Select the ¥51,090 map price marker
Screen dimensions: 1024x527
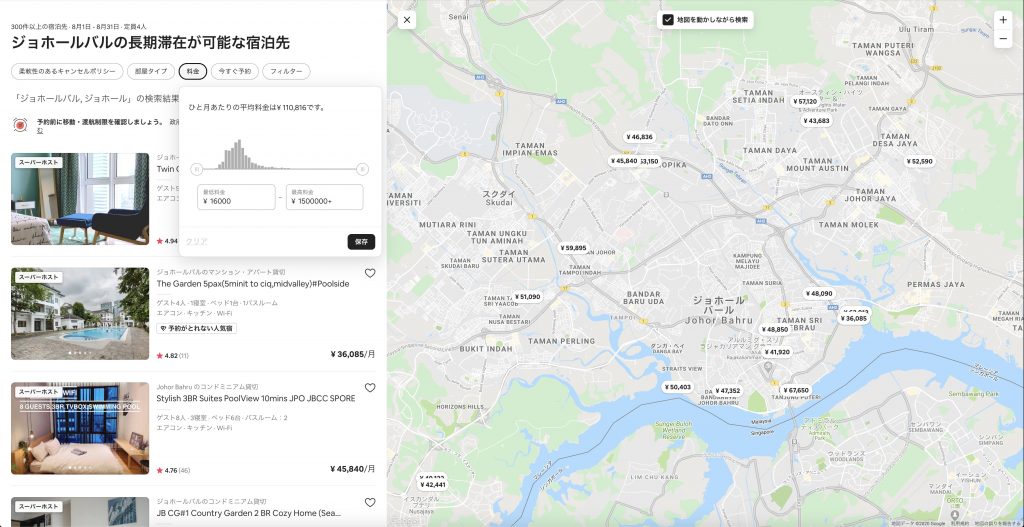click(x=528, y=296)
